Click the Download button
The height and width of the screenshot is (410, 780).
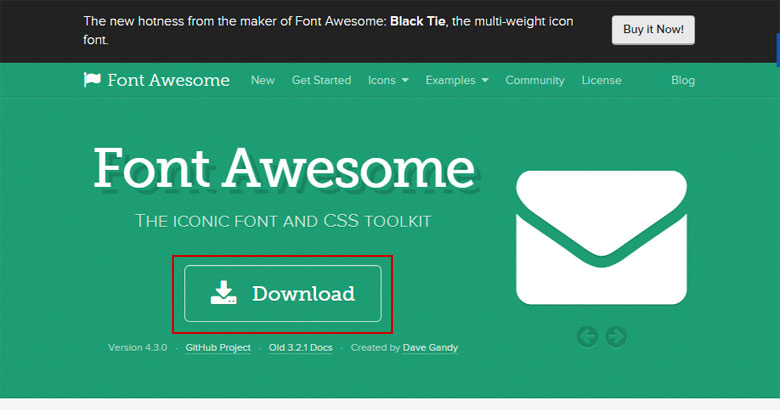pos(283,294)
